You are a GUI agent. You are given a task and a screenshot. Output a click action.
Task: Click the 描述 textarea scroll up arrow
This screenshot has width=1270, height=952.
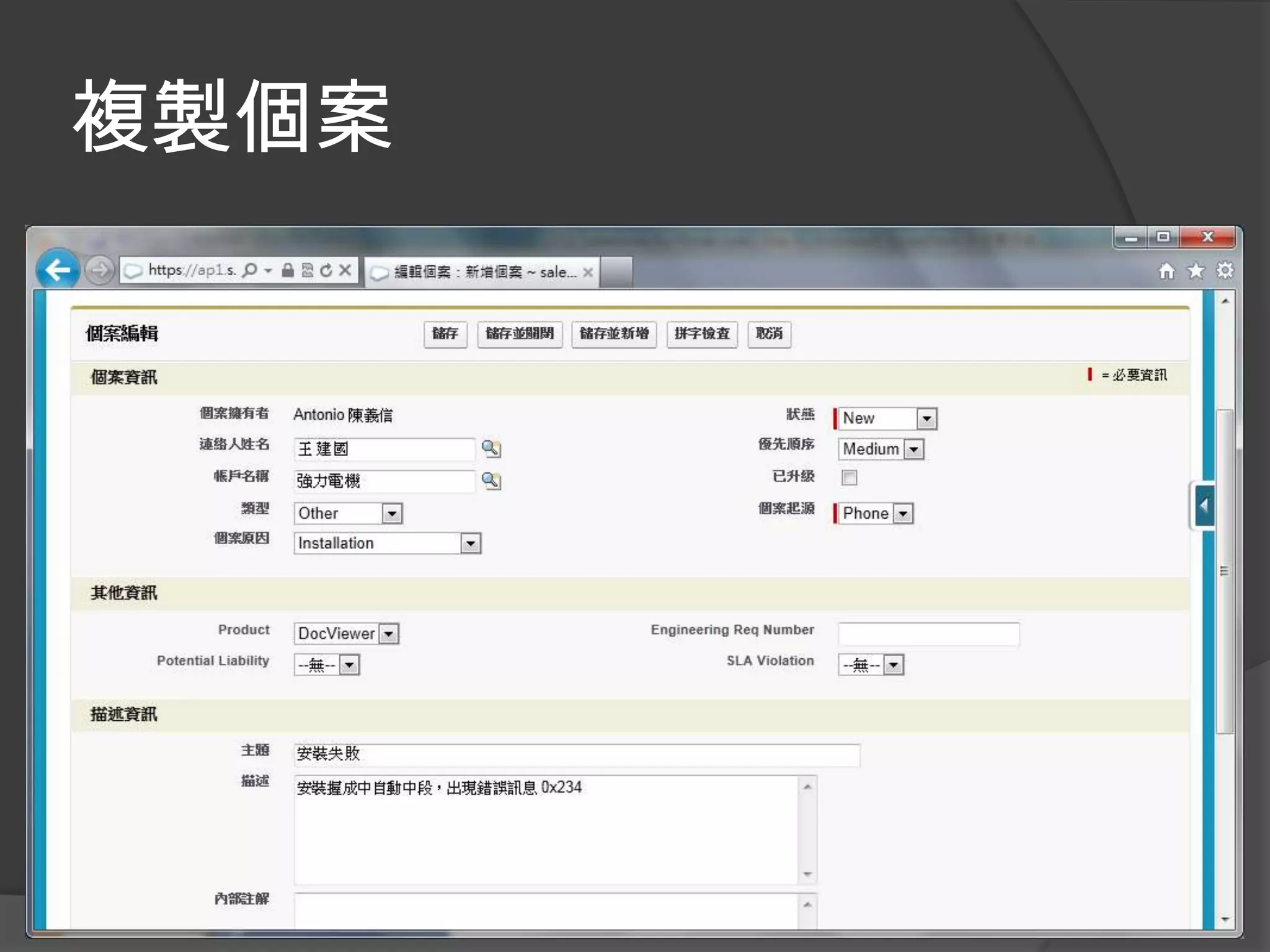(x=807, y=787)
